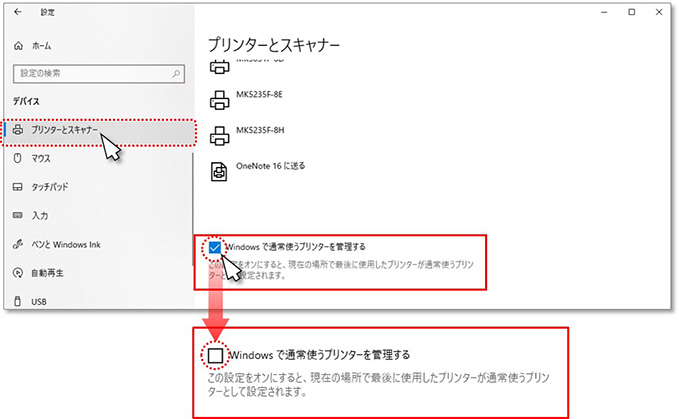Open ホーム via the house icon

[18, 45]
